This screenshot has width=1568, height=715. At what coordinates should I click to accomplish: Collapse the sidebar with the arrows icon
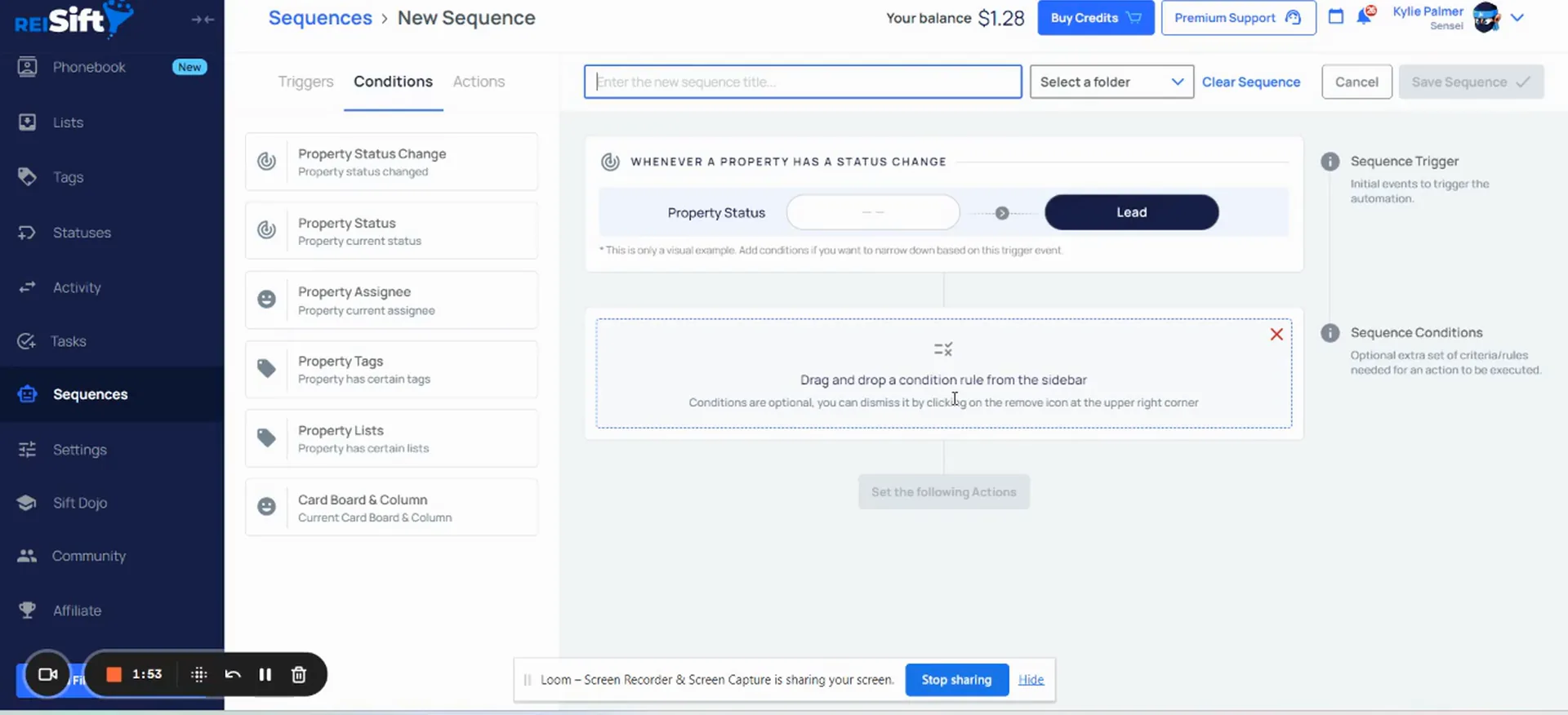pyautogui.click(x=203, y=19)
